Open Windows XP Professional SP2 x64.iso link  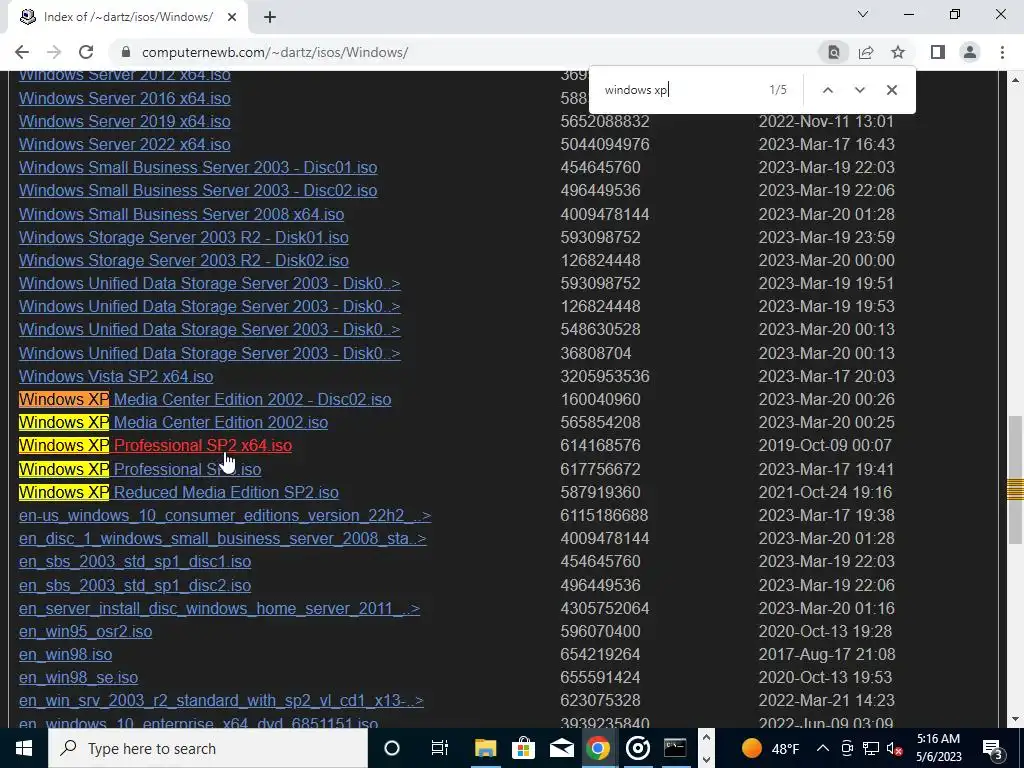point(155,445)
